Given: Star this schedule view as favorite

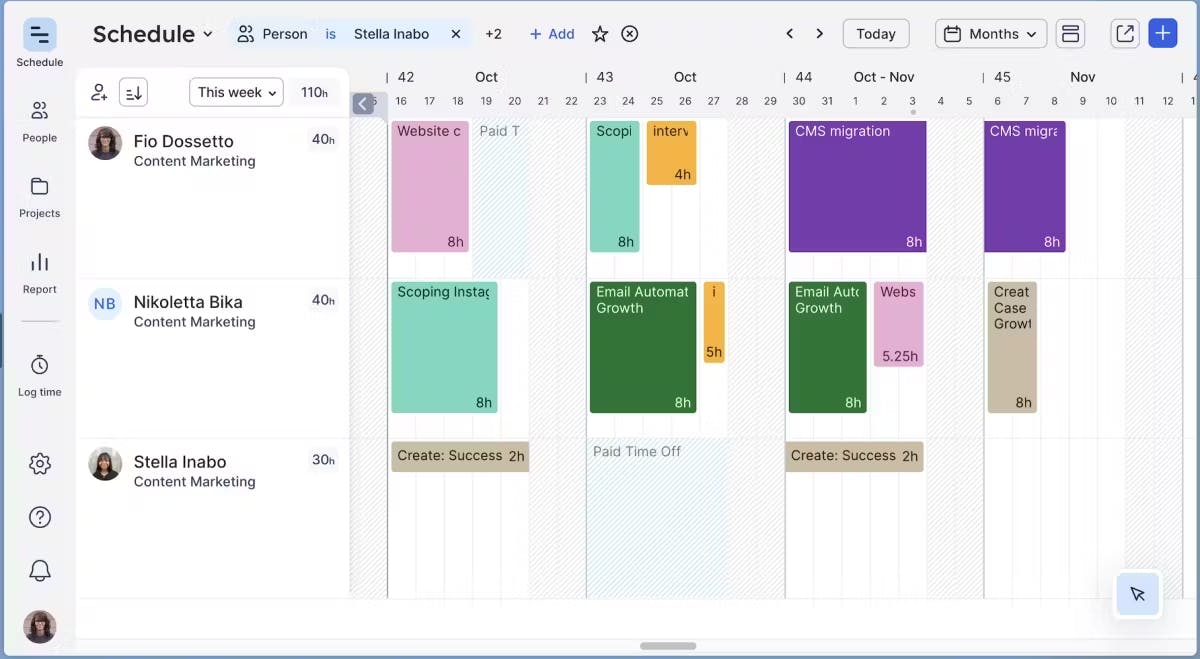Looking at the screenshot, I should [x=600, y=34].
